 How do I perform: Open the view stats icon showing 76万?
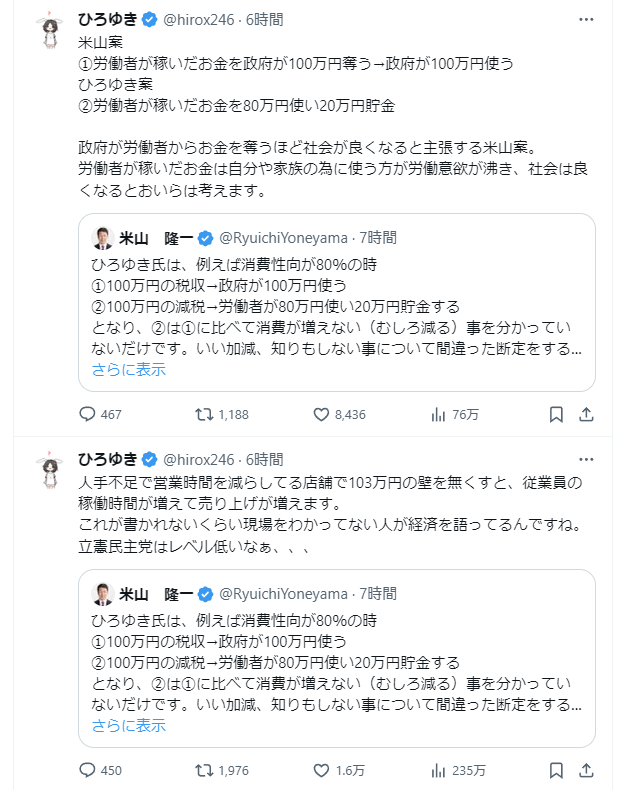coord(438,414)
